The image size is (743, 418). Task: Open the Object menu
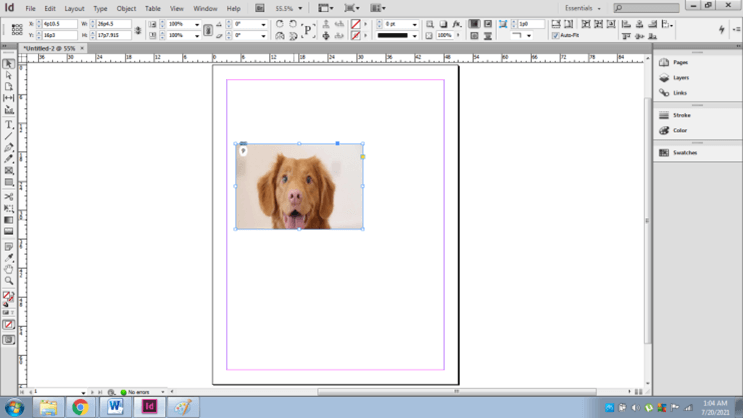126,8
